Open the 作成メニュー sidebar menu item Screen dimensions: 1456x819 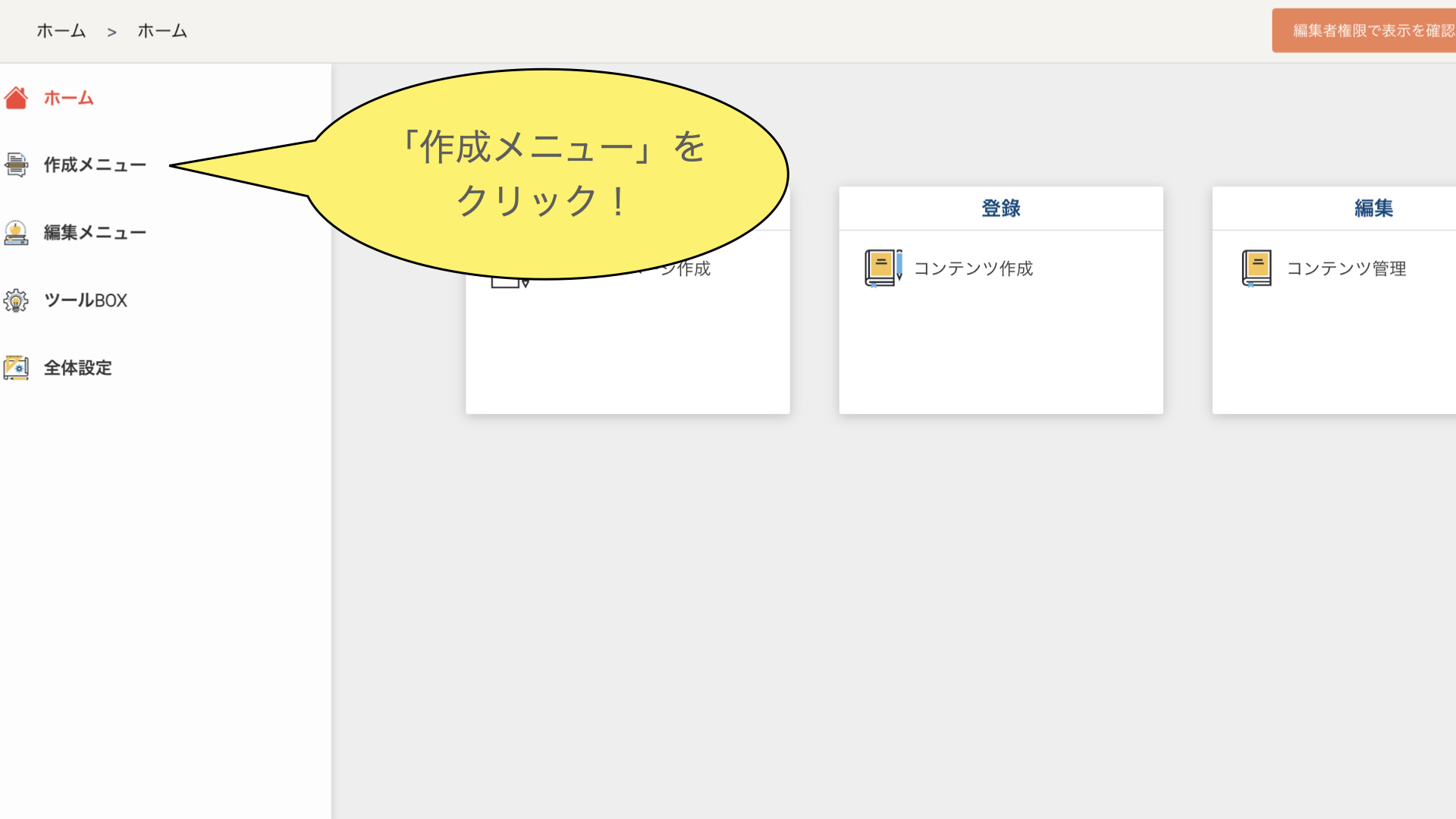[x=95, y=165]
